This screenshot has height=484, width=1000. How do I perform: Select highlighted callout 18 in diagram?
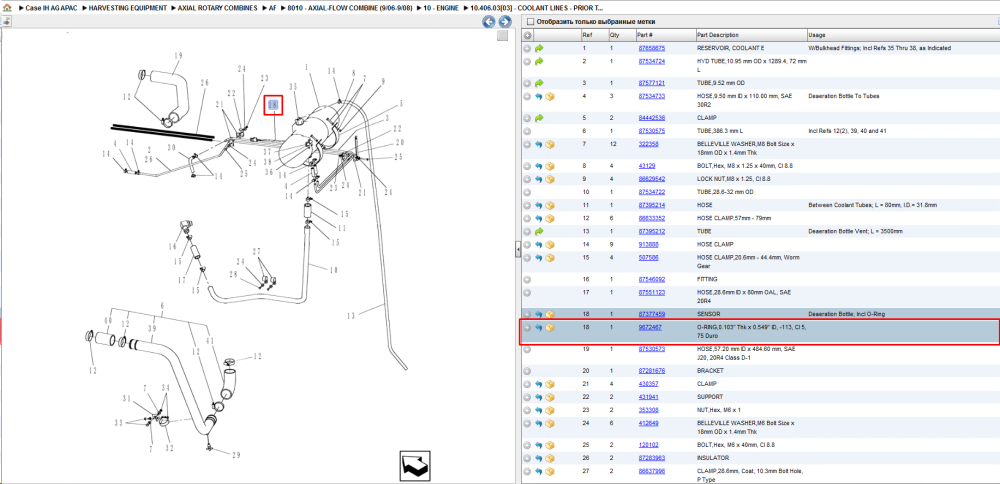point(274,106)
